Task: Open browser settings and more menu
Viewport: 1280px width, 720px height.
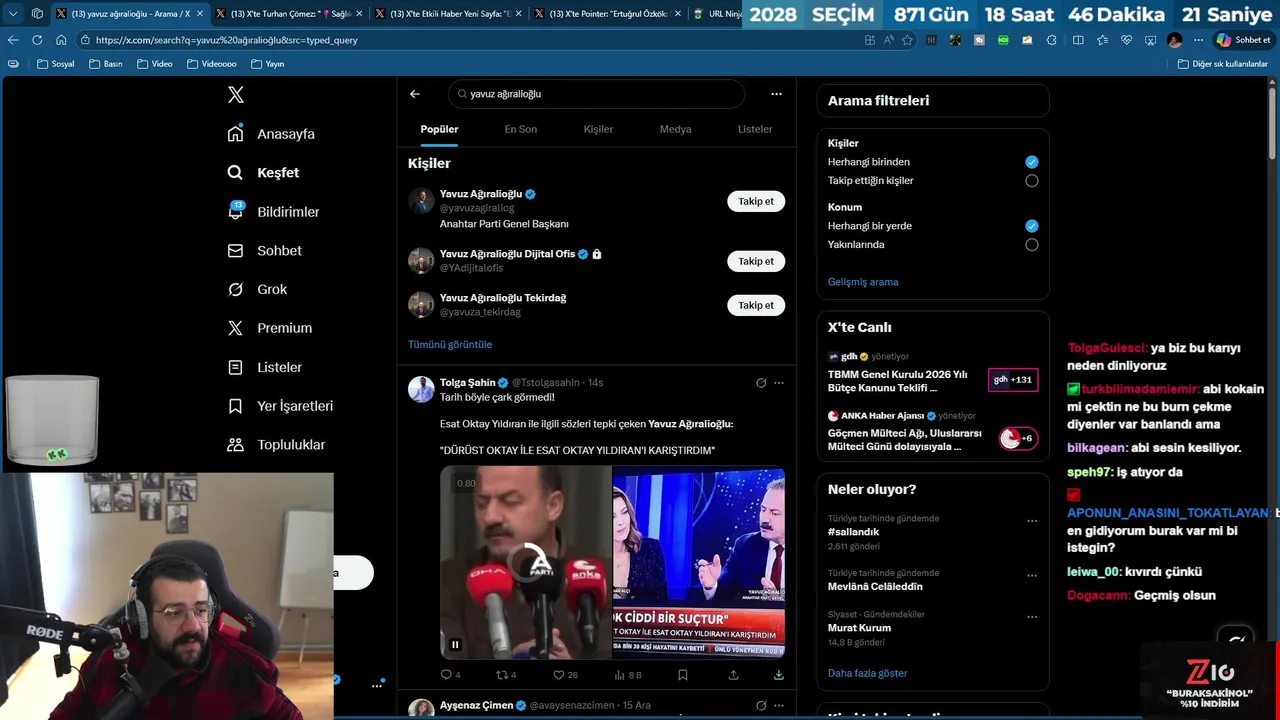Action: click(x=1197, y=40)
